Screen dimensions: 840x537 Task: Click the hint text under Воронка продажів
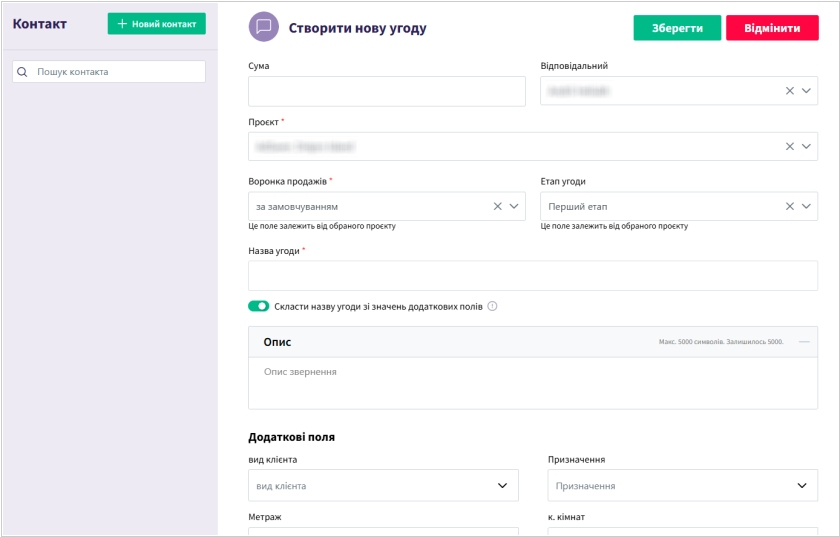pyautogui.click(x=322, y=226)
